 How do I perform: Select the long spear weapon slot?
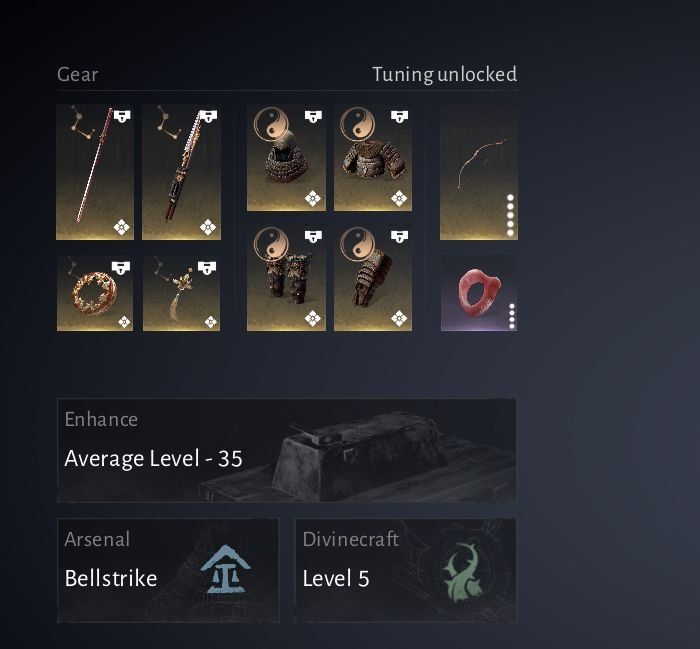[x=95, y=172]
